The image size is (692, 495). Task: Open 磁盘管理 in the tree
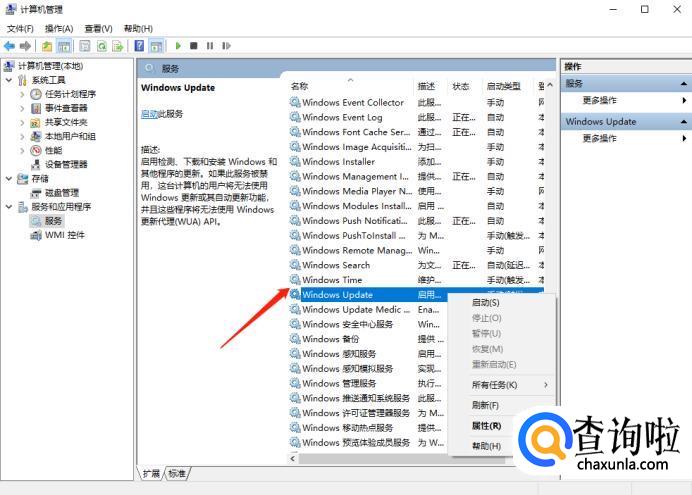coord(62,193)
